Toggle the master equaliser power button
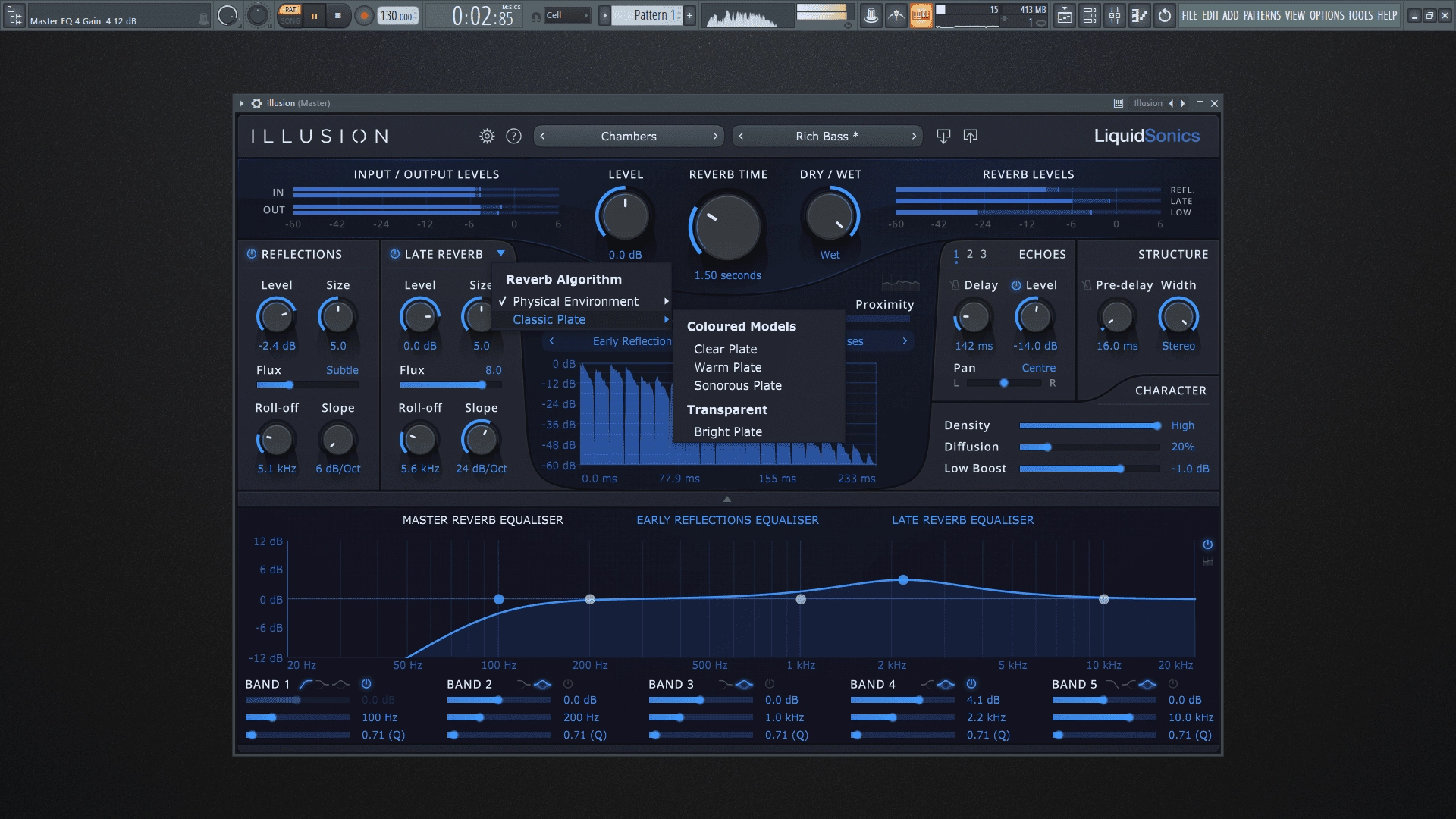The height and width of the screenshot is (819, 1456). (1207, 544)
